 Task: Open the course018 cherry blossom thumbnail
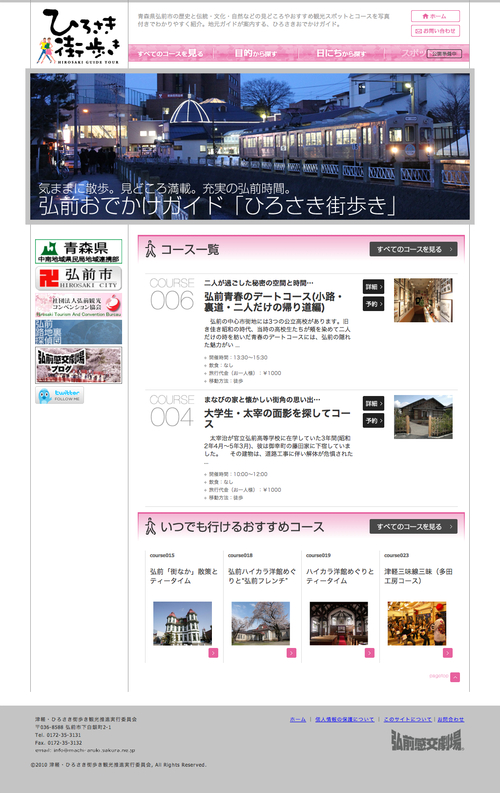[x=261, y=623]
